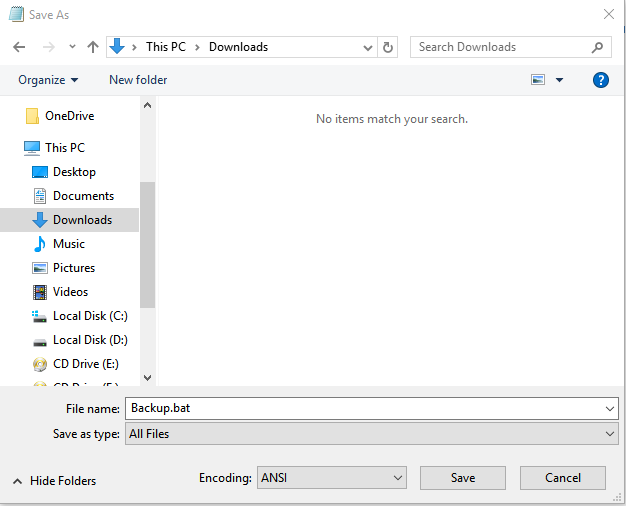626x506 pixels.
Task: Click navigation pane scroll down arrow
Action: (147, 377)
